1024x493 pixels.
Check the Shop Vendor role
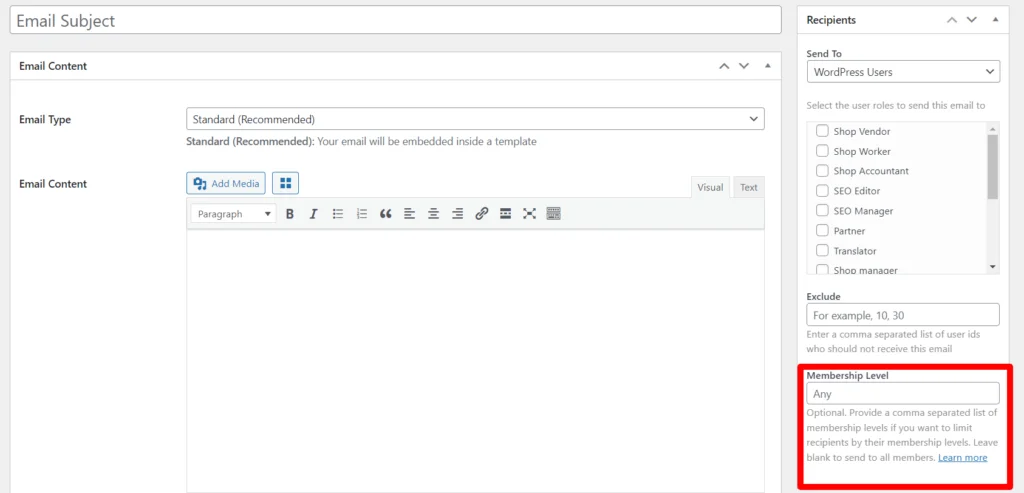point(822,131)
